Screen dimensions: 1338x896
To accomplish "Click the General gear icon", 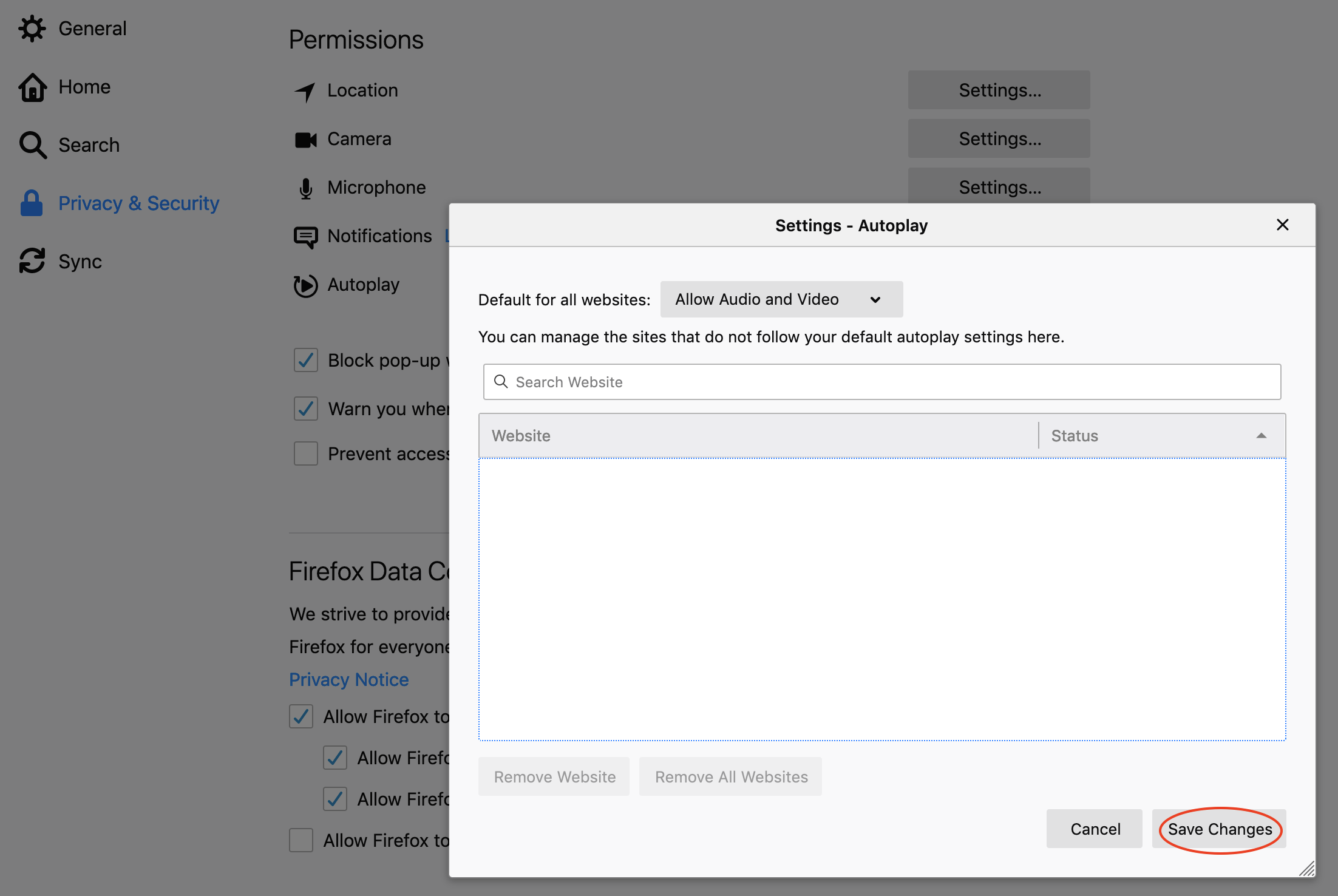I will (x=32, y=29).
